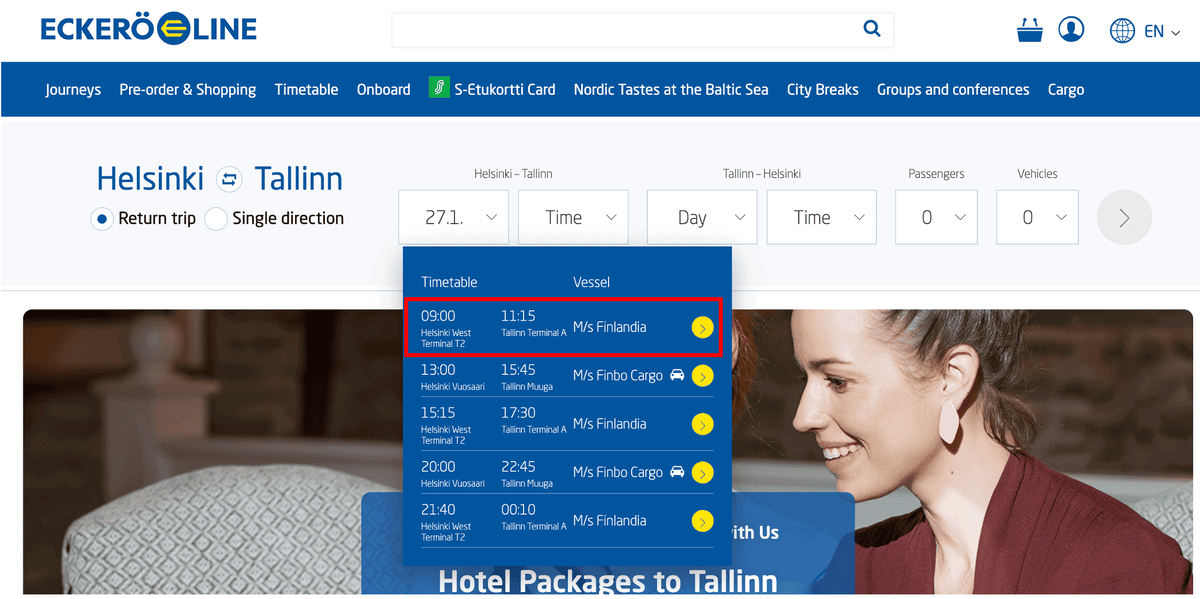Screen dimensions: 1200x599
Task: Open Groups and conferences menu
Action: pos(953,89)
